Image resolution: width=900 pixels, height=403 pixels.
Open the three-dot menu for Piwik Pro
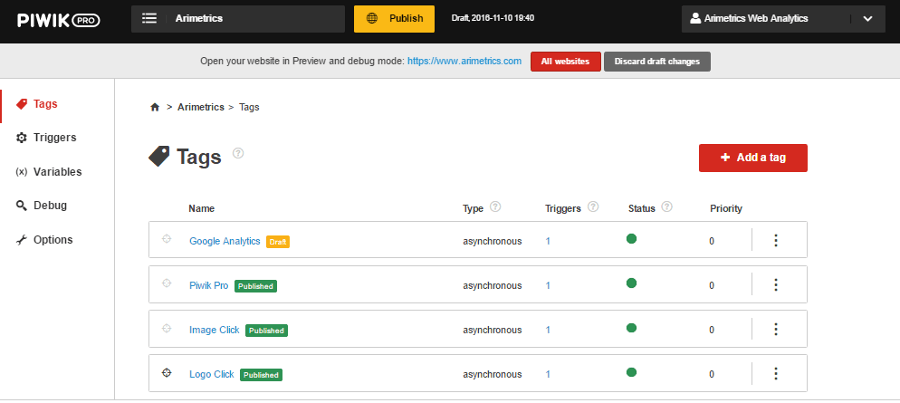775,284
